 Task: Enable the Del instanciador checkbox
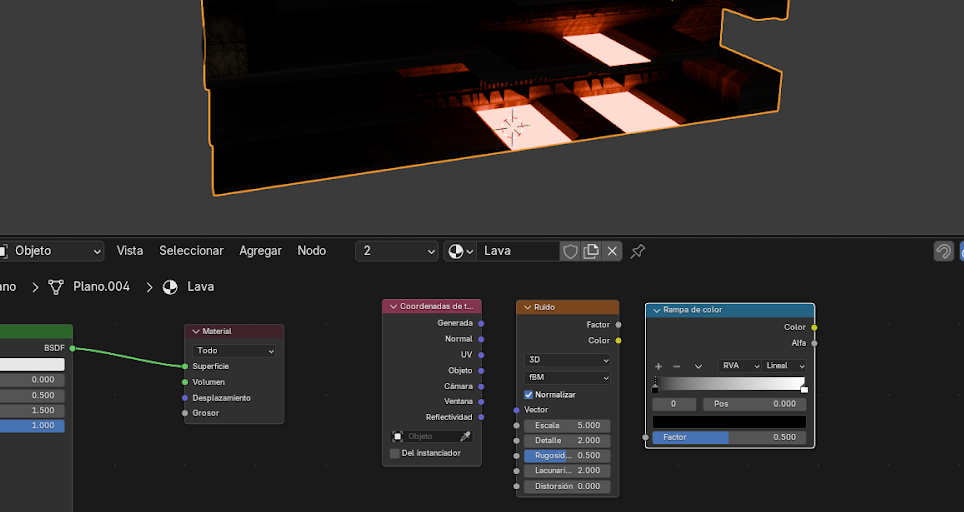pos(394,453)
